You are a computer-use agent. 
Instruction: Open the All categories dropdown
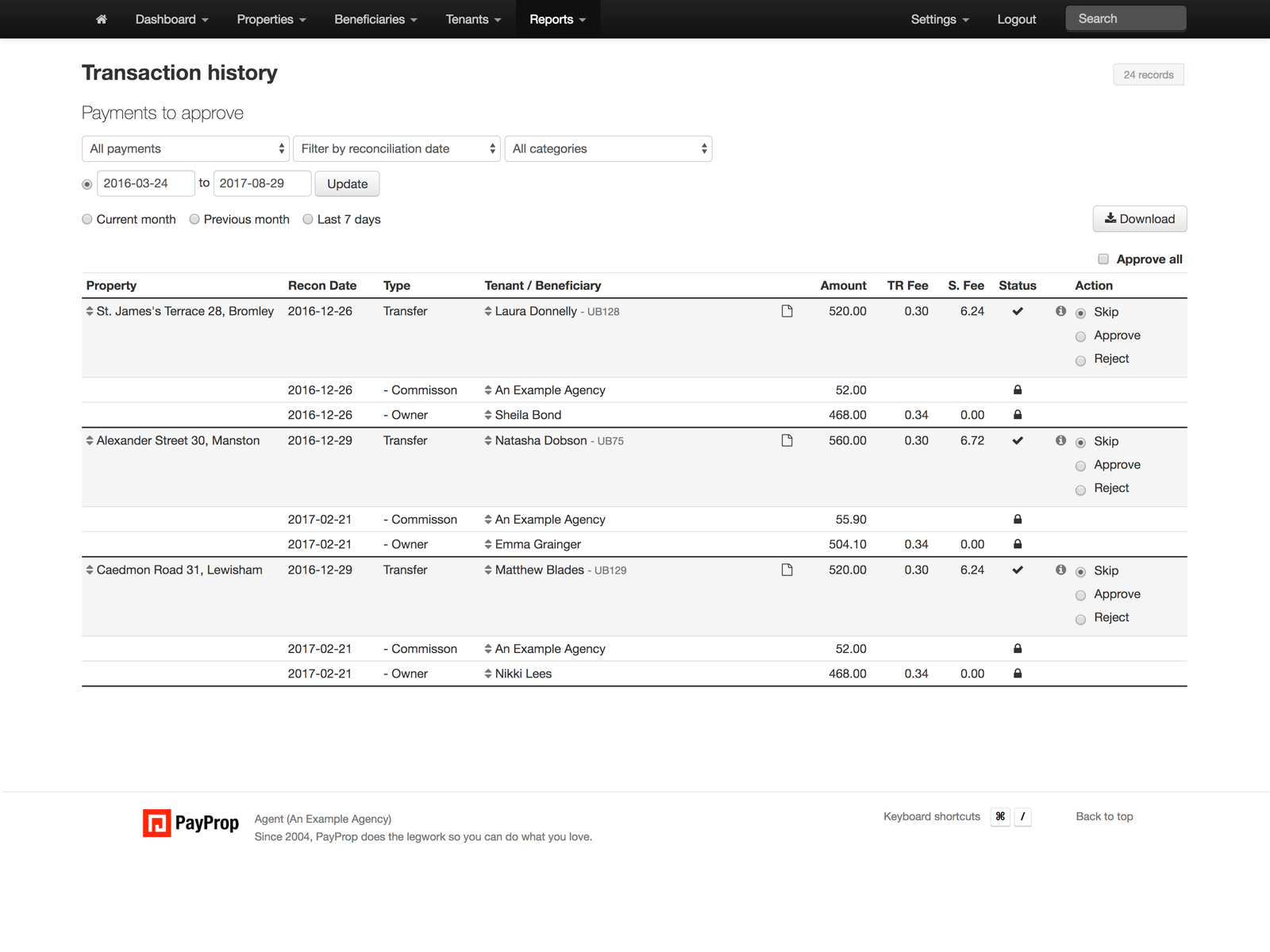(x=608, y=148)
